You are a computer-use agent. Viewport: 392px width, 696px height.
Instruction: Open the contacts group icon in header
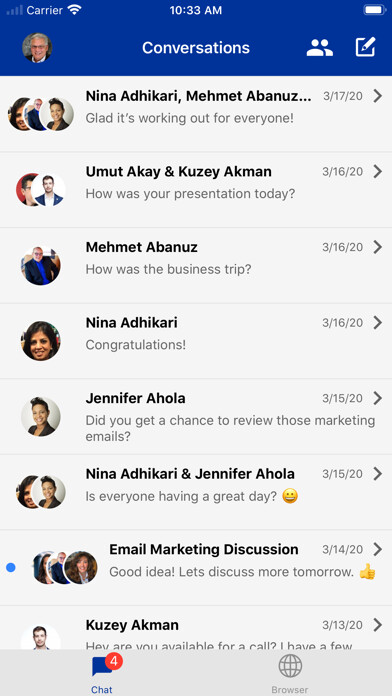(x=320, y=47)
